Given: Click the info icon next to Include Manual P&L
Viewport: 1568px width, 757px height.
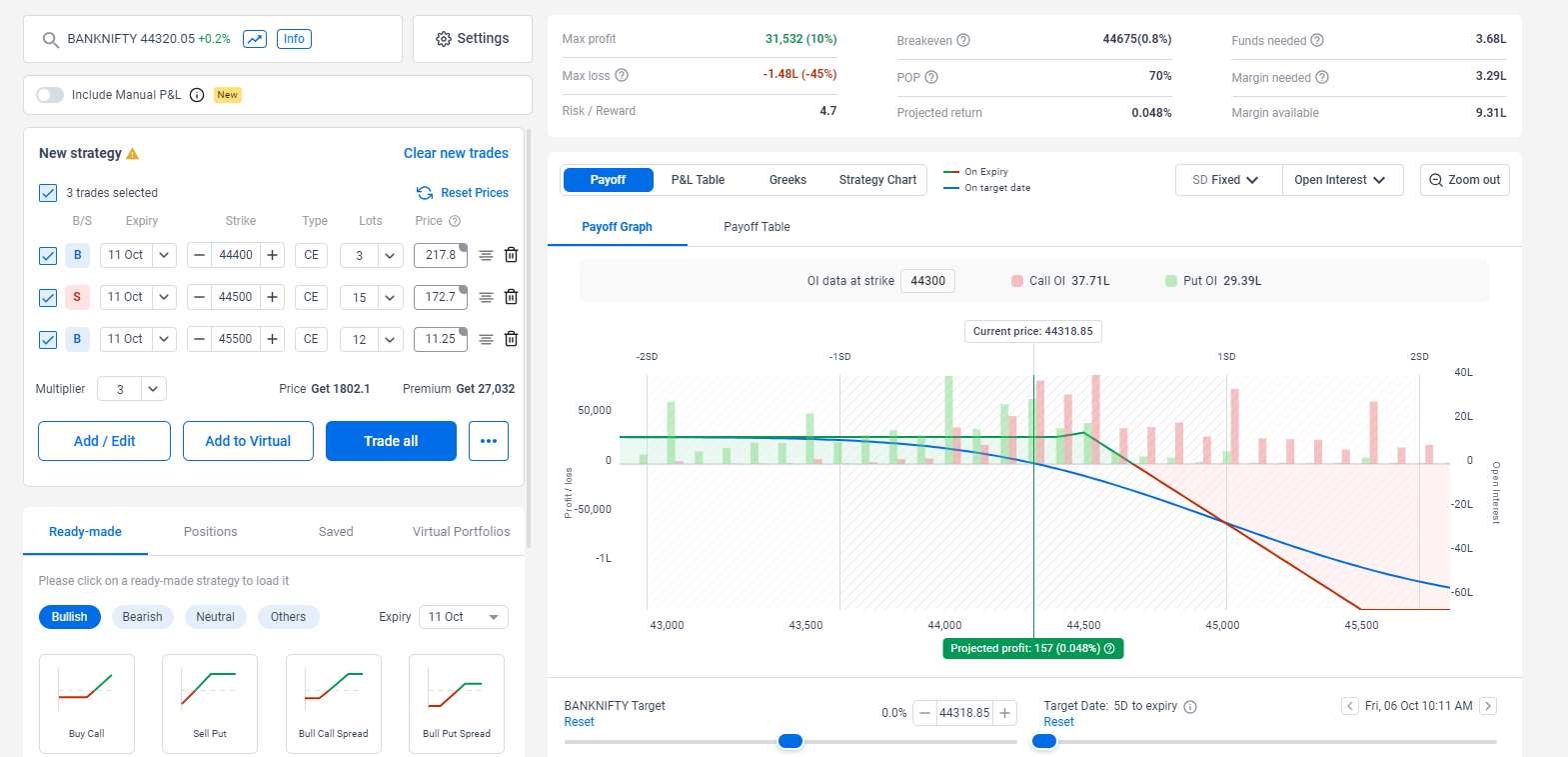Looking at the screenshot, I should [x=197, y=95].
